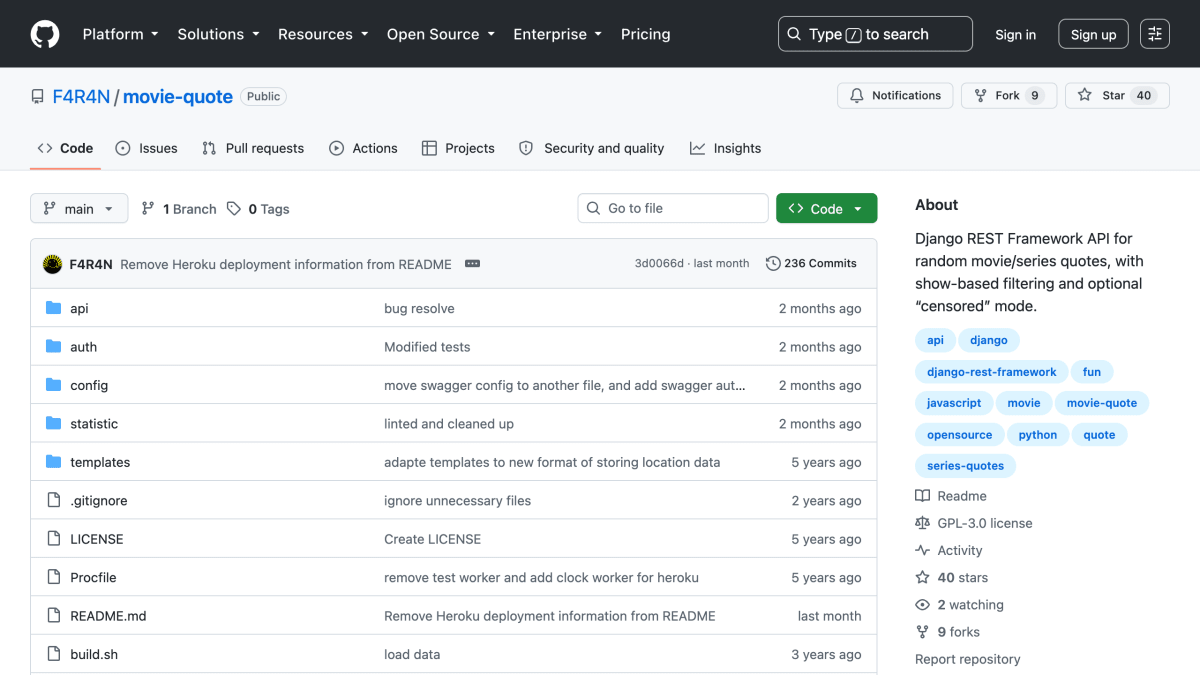Open commit hash 3d0066d

click(x=659, y=264)
